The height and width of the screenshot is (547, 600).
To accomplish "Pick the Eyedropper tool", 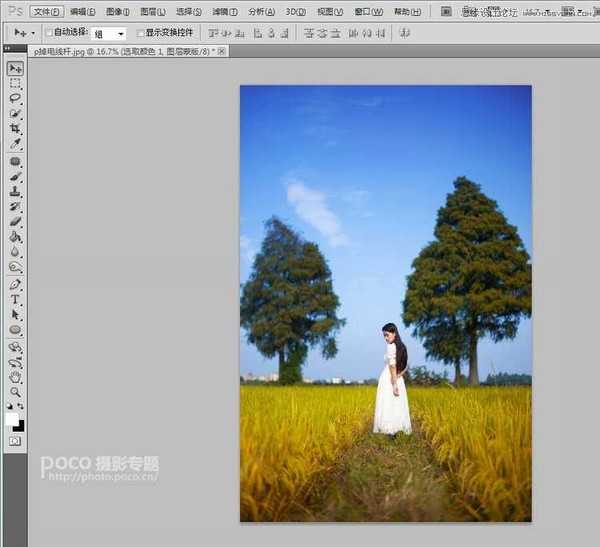I will pyautogui.click(x=15, y=145).
